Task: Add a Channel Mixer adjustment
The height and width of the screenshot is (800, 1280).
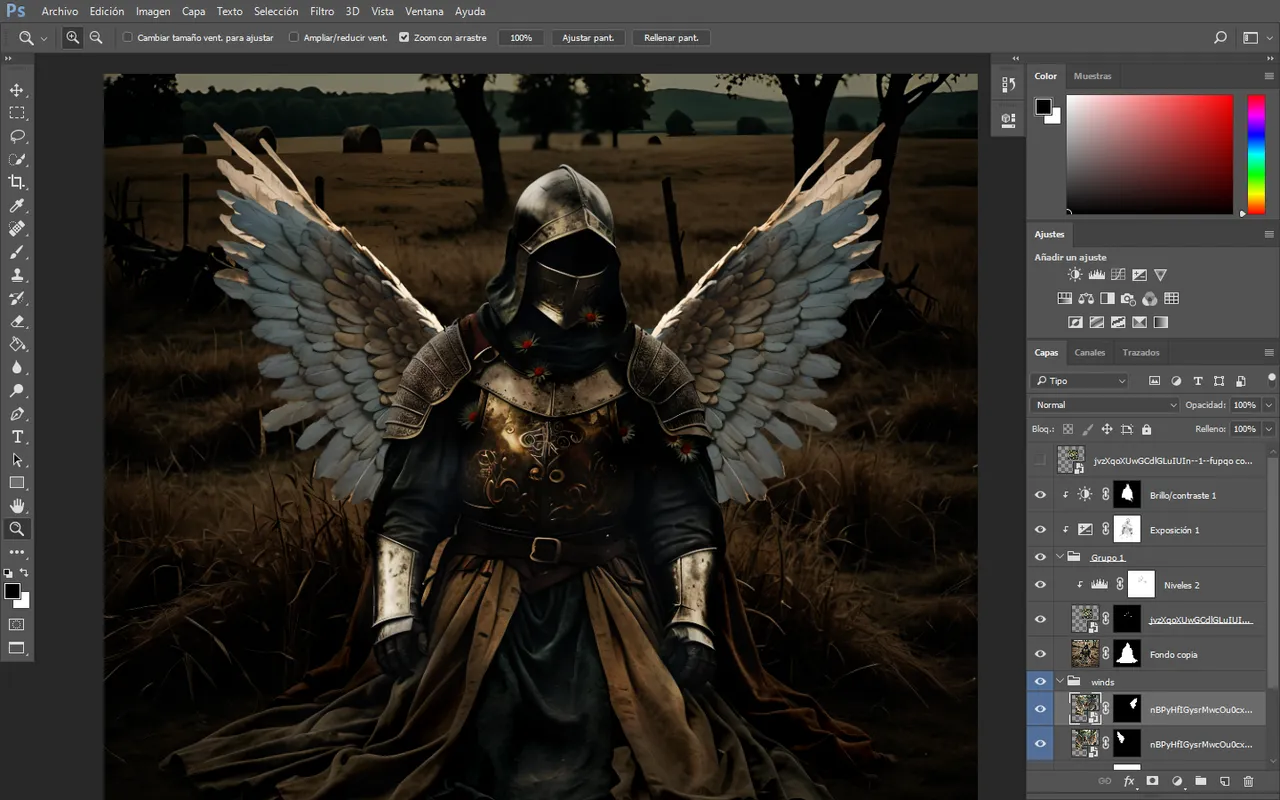Action: pos(1150,299)
